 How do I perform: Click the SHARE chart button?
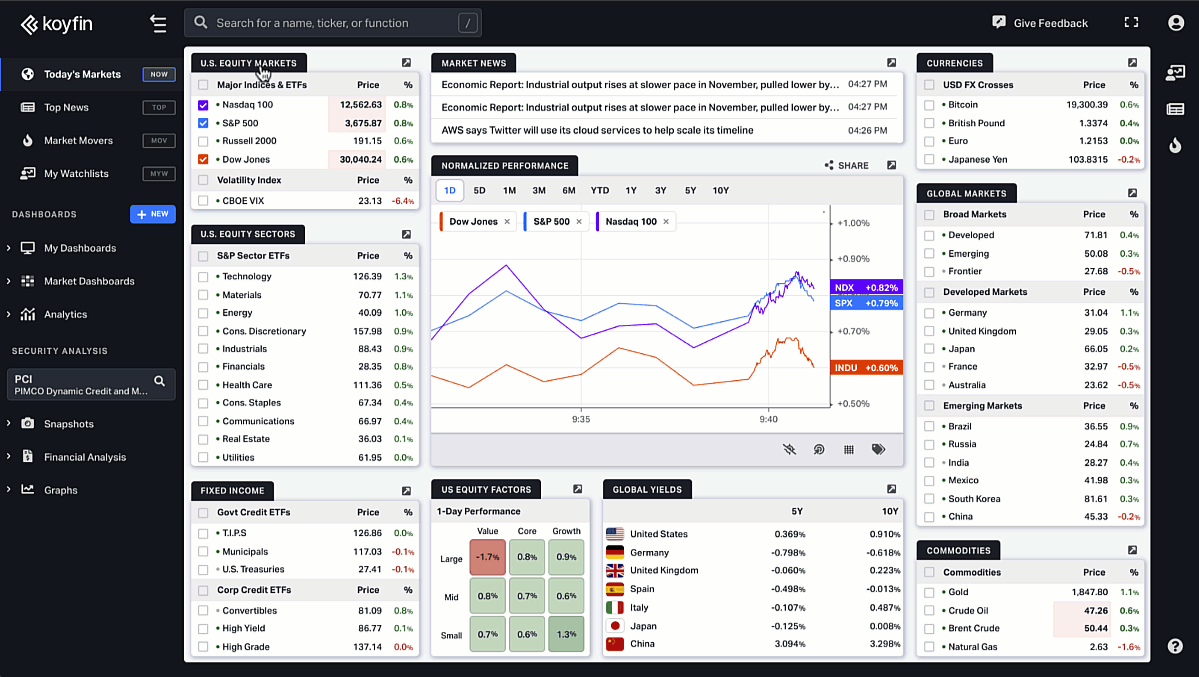pyautogui.click(x=846, y=165)
